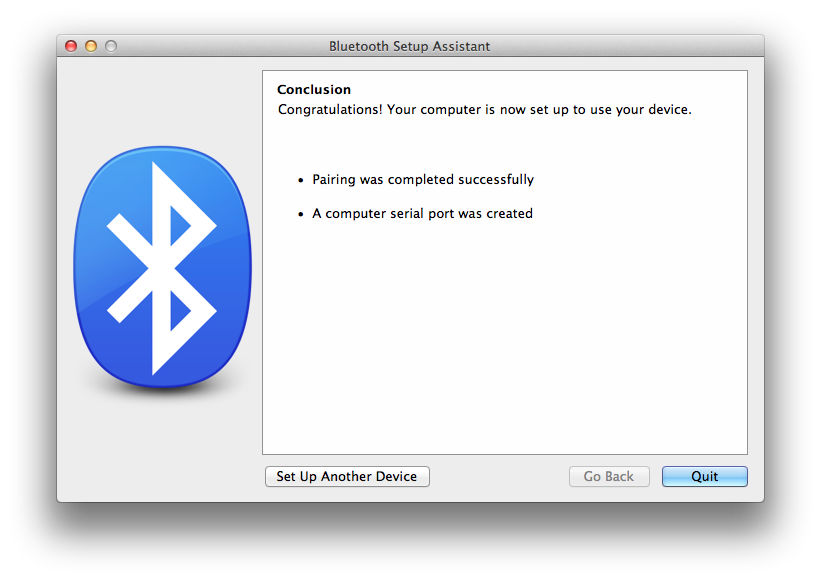Screen dimensions: 821x581
Task: Click "Pairing was completed successfully" line
Action: point(423,180)
